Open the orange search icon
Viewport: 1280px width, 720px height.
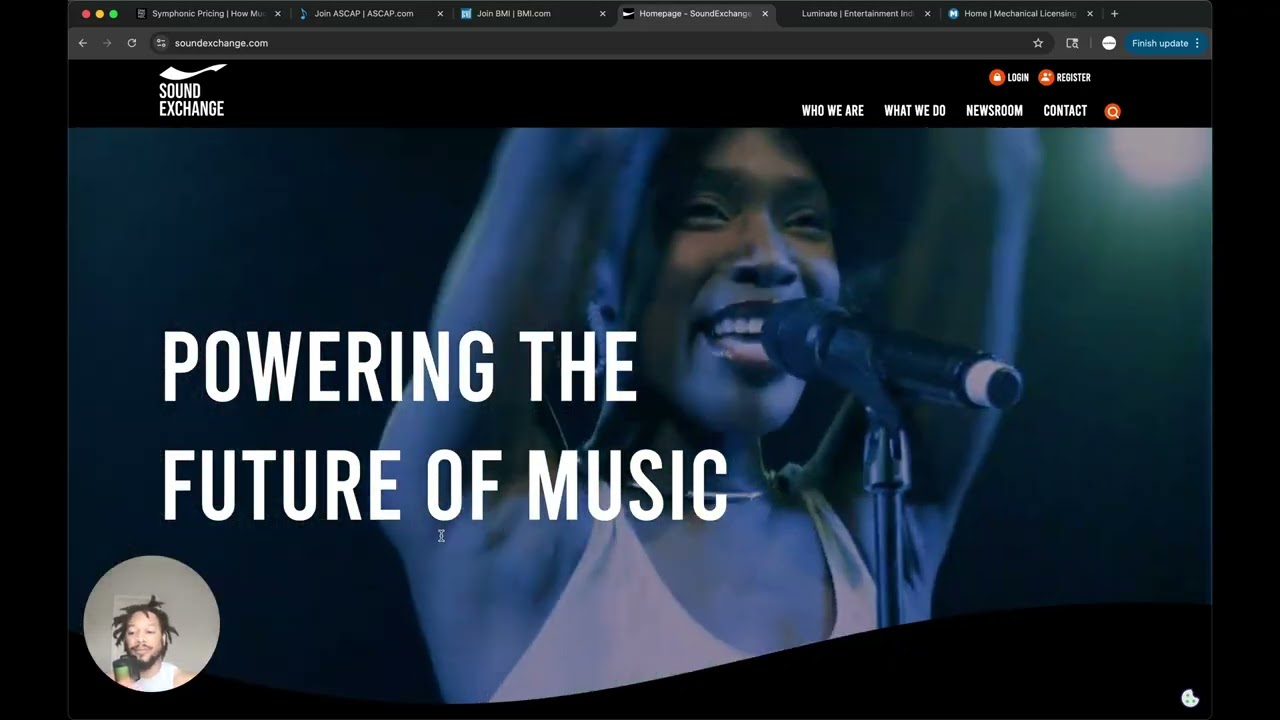(x=1112, y=112)
